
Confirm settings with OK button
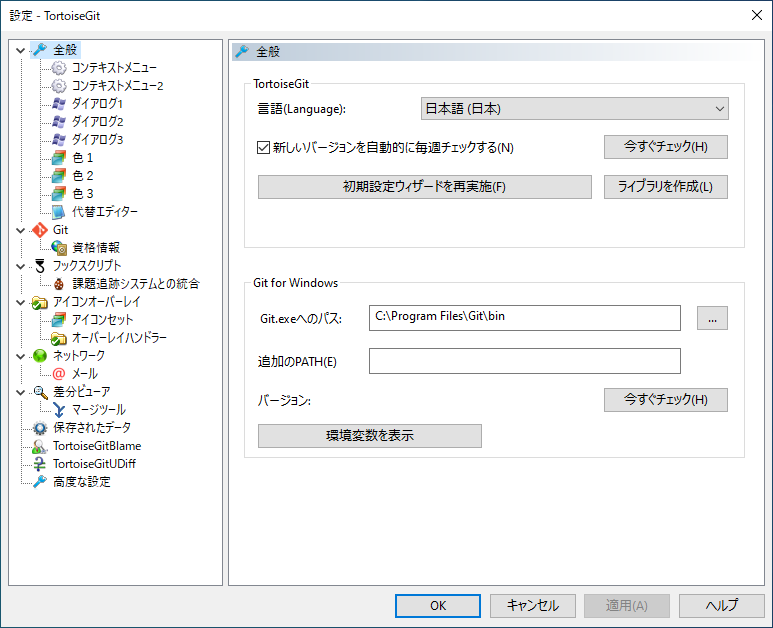[438, 606]
